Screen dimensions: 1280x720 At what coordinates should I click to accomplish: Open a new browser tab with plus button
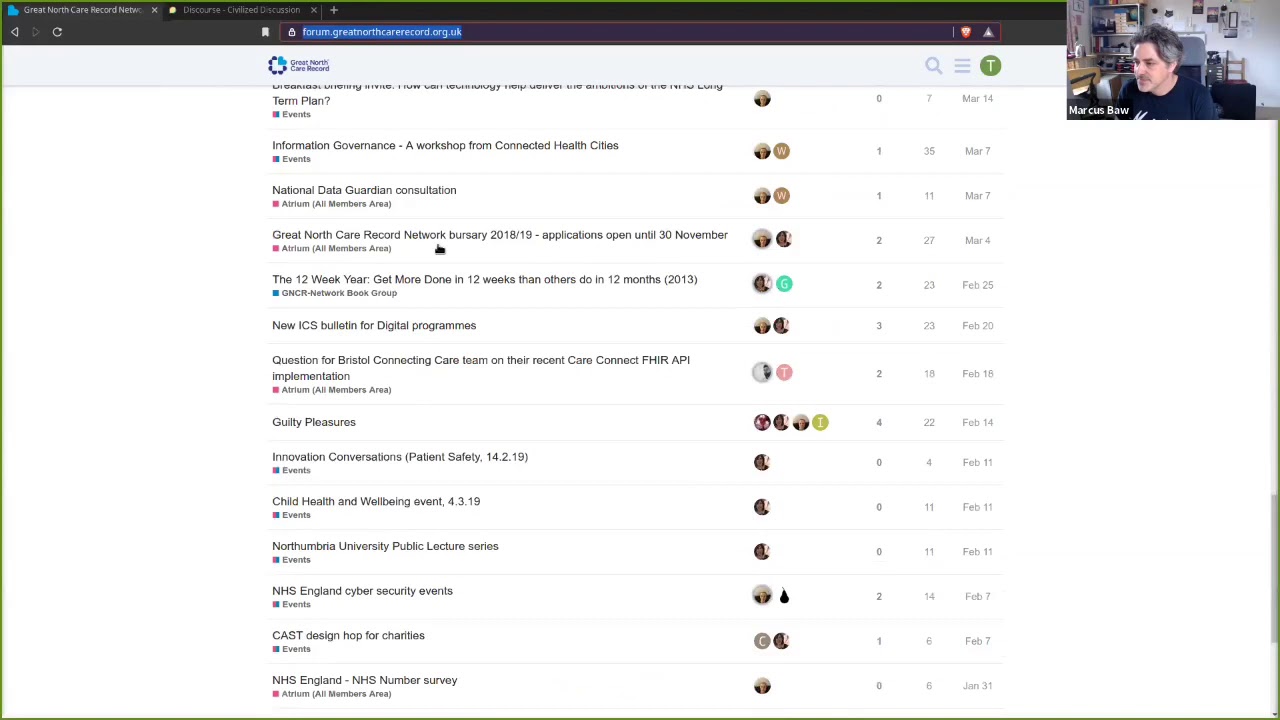click(334, 10)
